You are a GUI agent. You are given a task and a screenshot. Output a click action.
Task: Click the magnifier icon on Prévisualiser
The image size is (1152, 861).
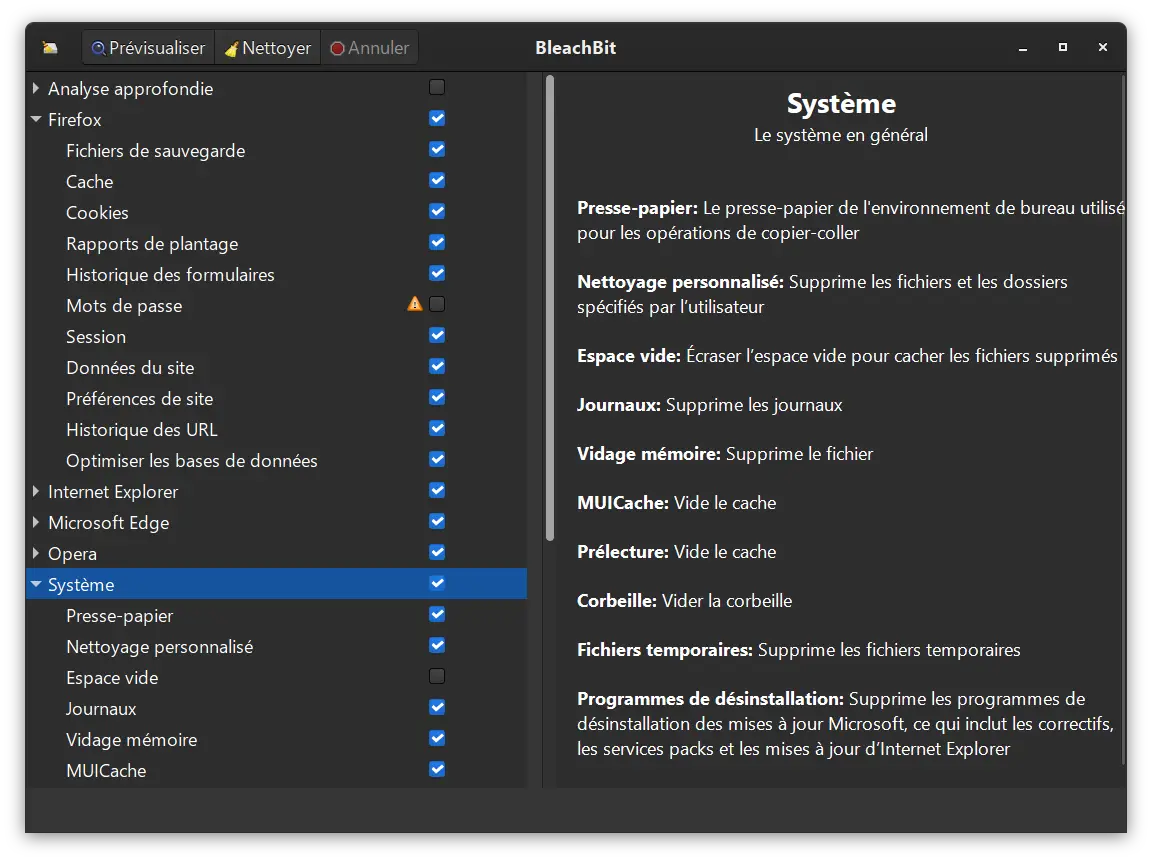click(98, 48)
